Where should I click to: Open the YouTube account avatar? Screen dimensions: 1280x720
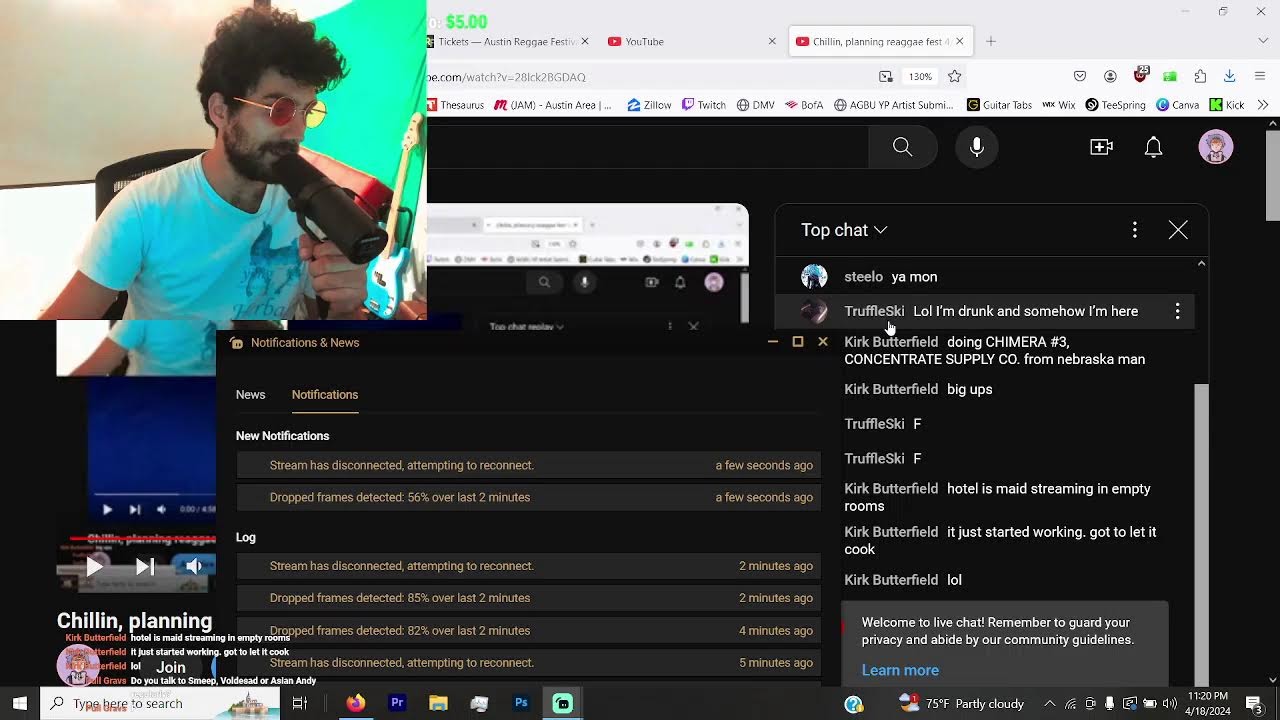pos(1216,147)
